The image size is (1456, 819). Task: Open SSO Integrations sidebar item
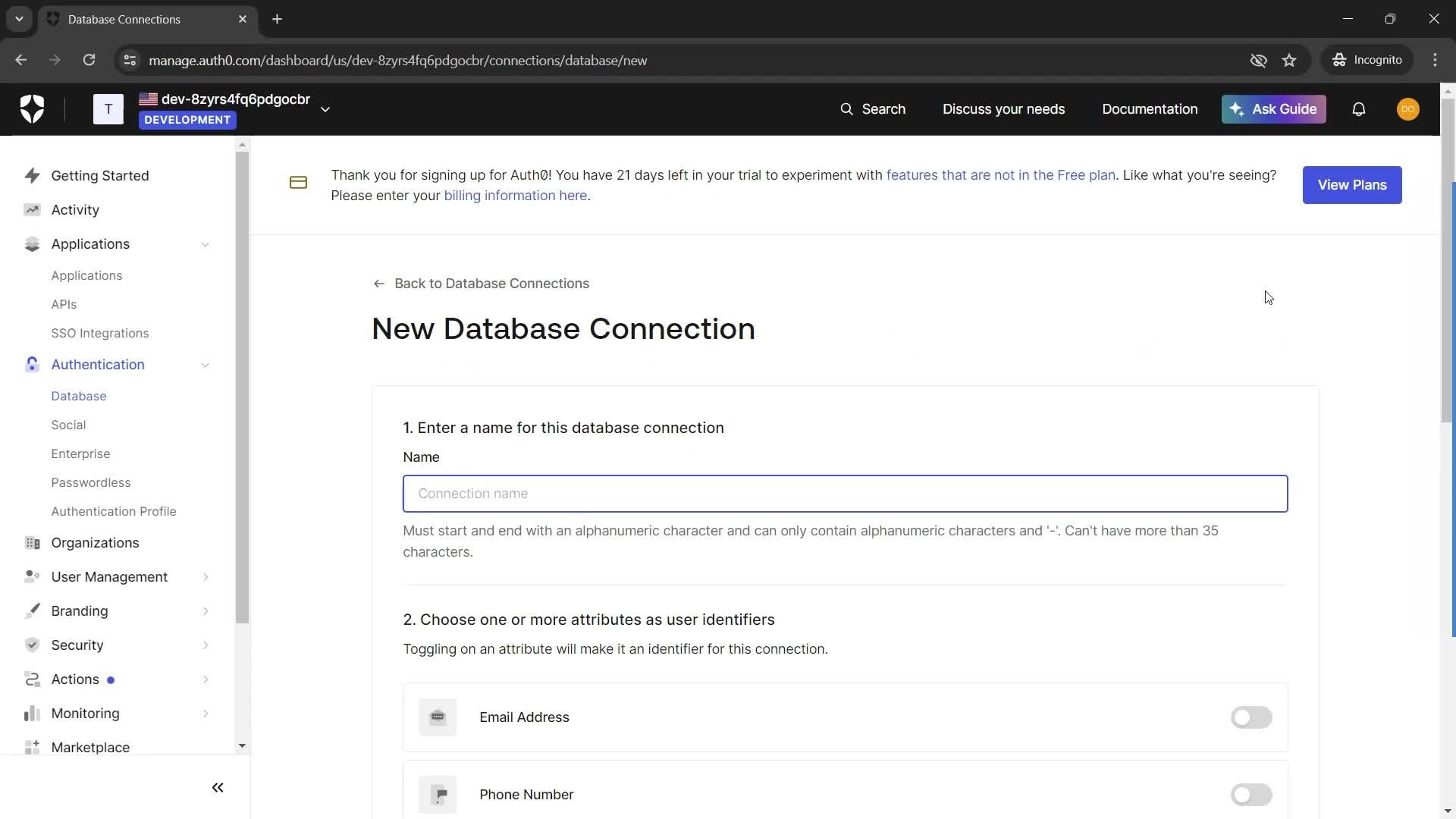[100, 334]
